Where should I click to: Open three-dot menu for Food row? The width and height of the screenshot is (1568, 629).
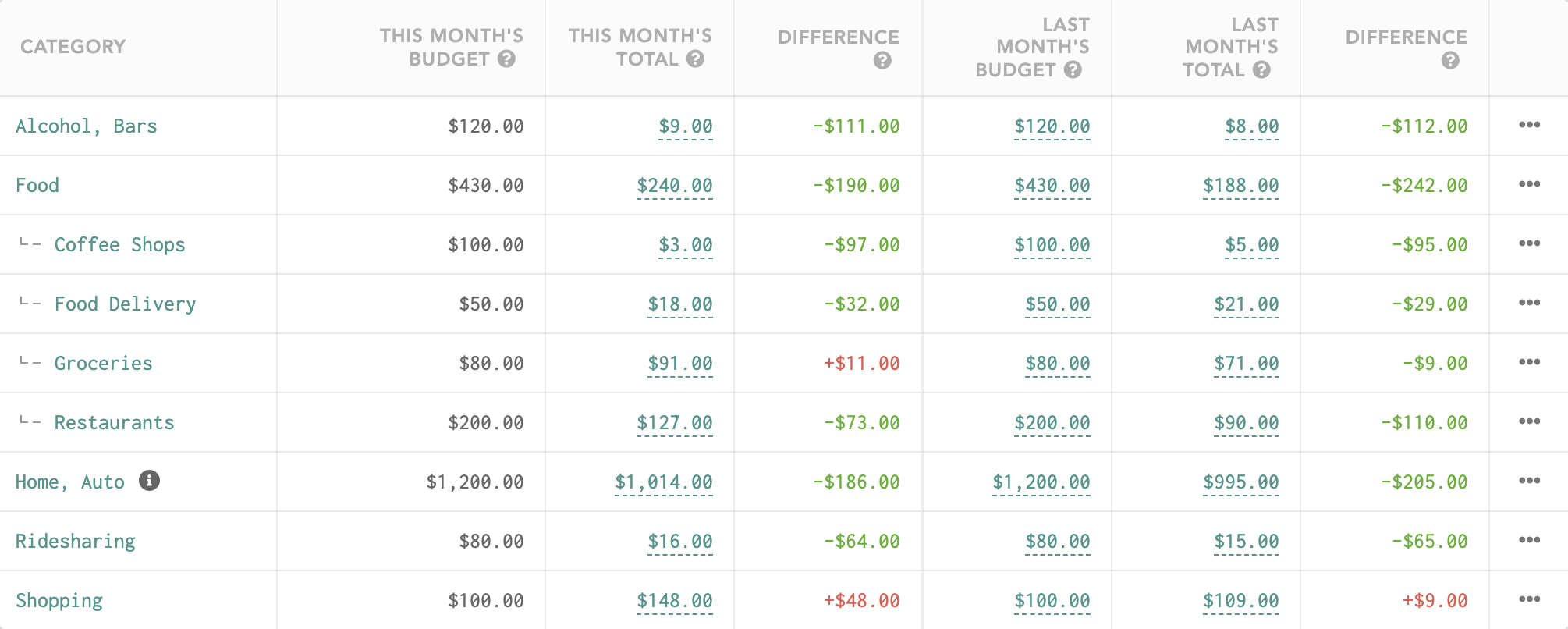coord(1529,184)
